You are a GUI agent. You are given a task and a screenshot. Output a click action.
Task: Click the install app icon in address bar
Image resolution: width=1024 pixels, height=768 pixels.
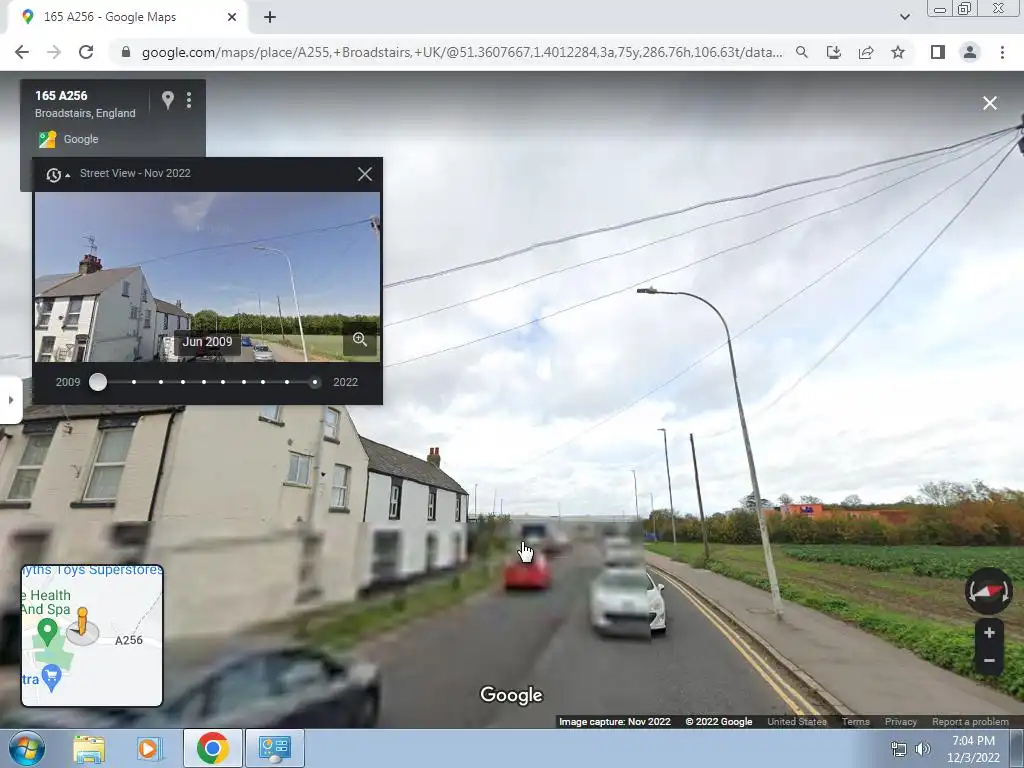(x=834, y=52)
